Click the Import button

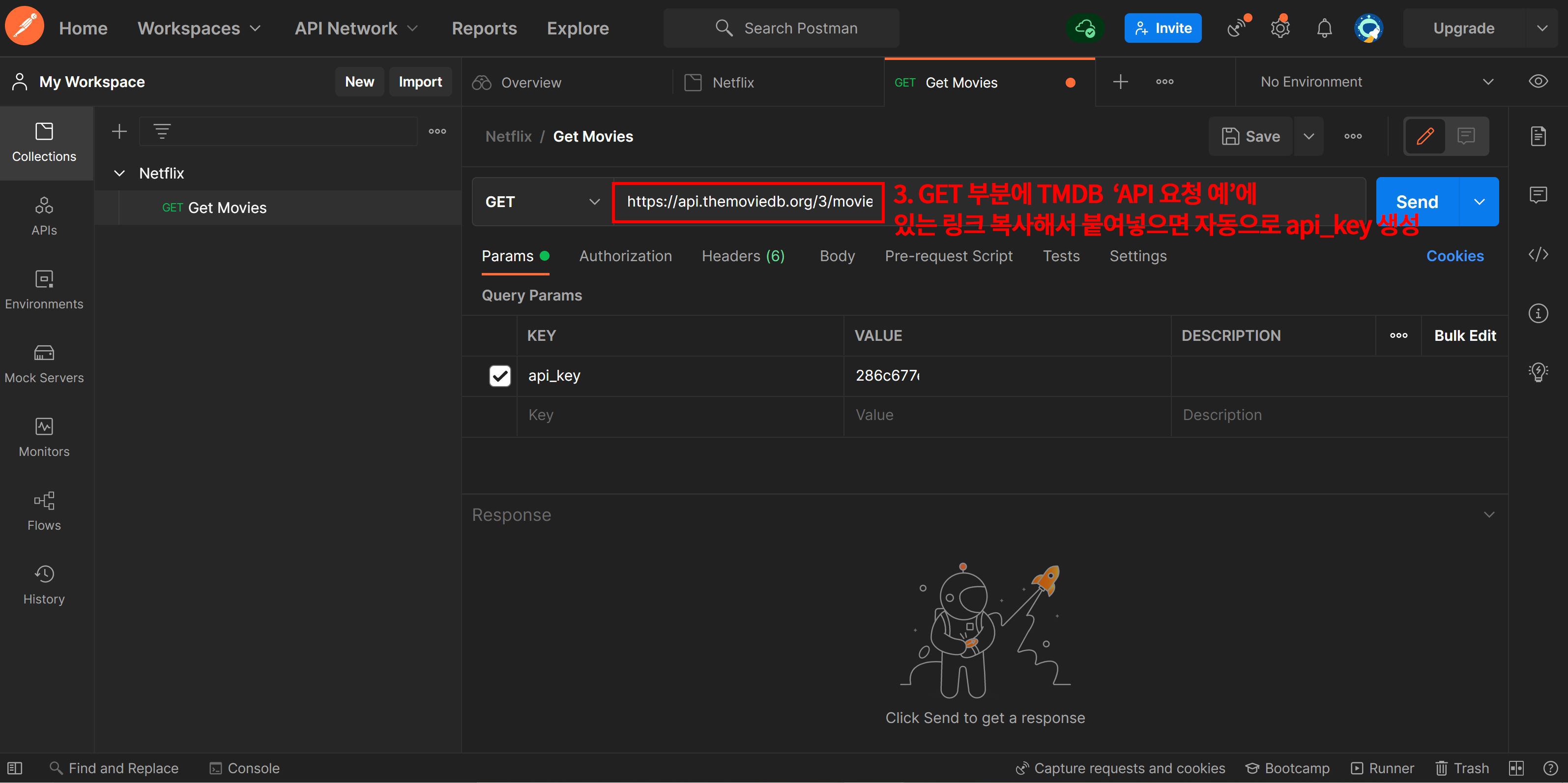pyautogui.click(x=420, y=82)
